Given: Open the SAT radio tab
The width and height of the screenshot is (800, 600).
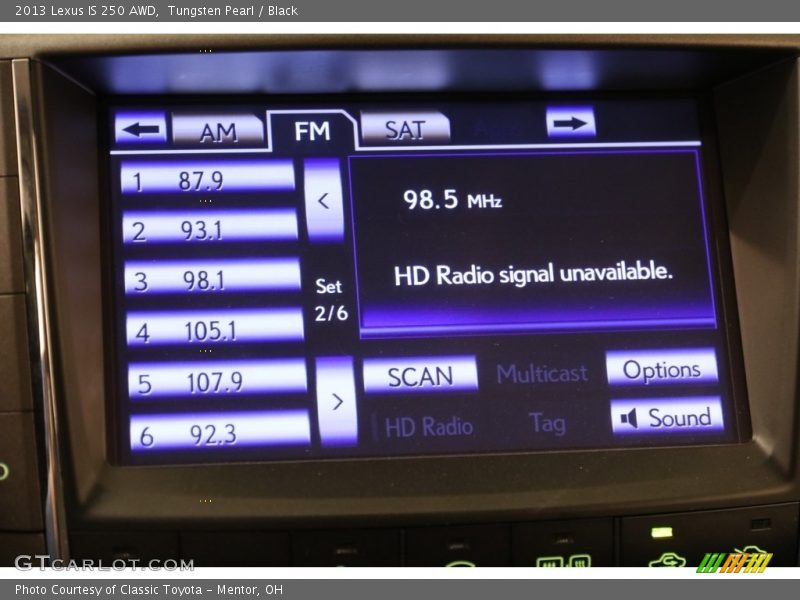Looking at the screenshot, I should pos(405,128).
